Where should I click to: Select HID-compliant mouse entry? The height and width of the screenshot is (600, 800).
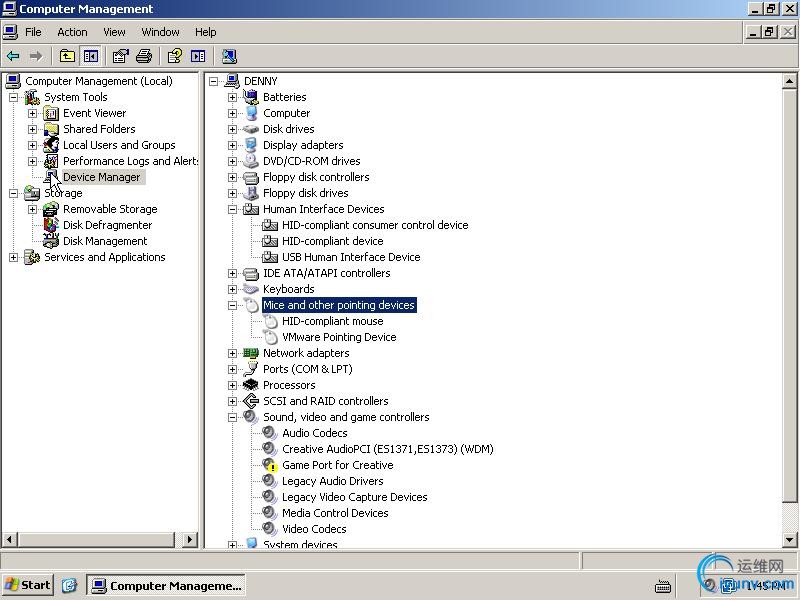coord(333,321)
